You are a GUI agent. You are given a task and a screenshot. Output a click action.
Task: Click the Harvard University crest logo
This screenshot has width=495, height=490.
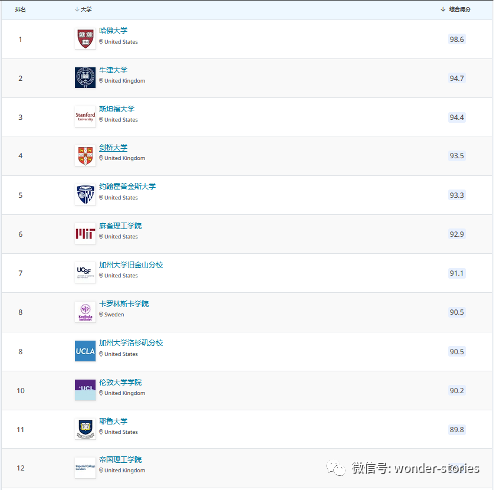click(85, 38)
